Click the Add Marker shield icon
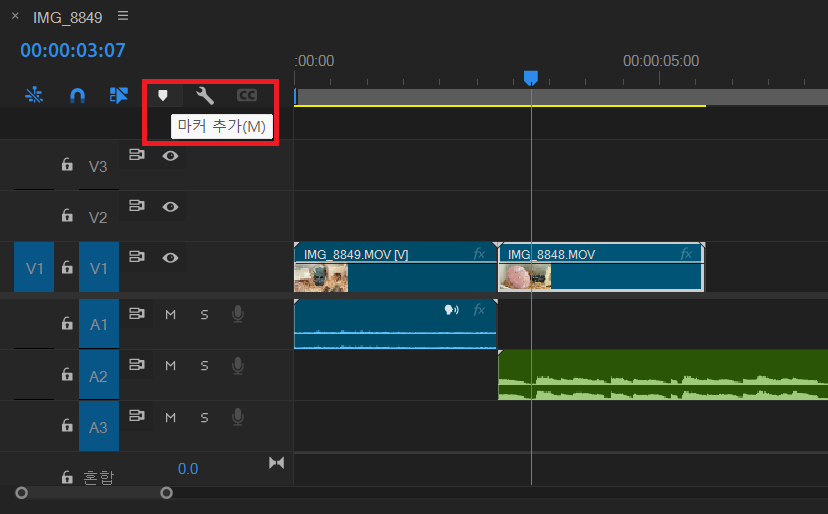Image resolution: width=828 pixels, height=514 pixels. click(163, 95)
